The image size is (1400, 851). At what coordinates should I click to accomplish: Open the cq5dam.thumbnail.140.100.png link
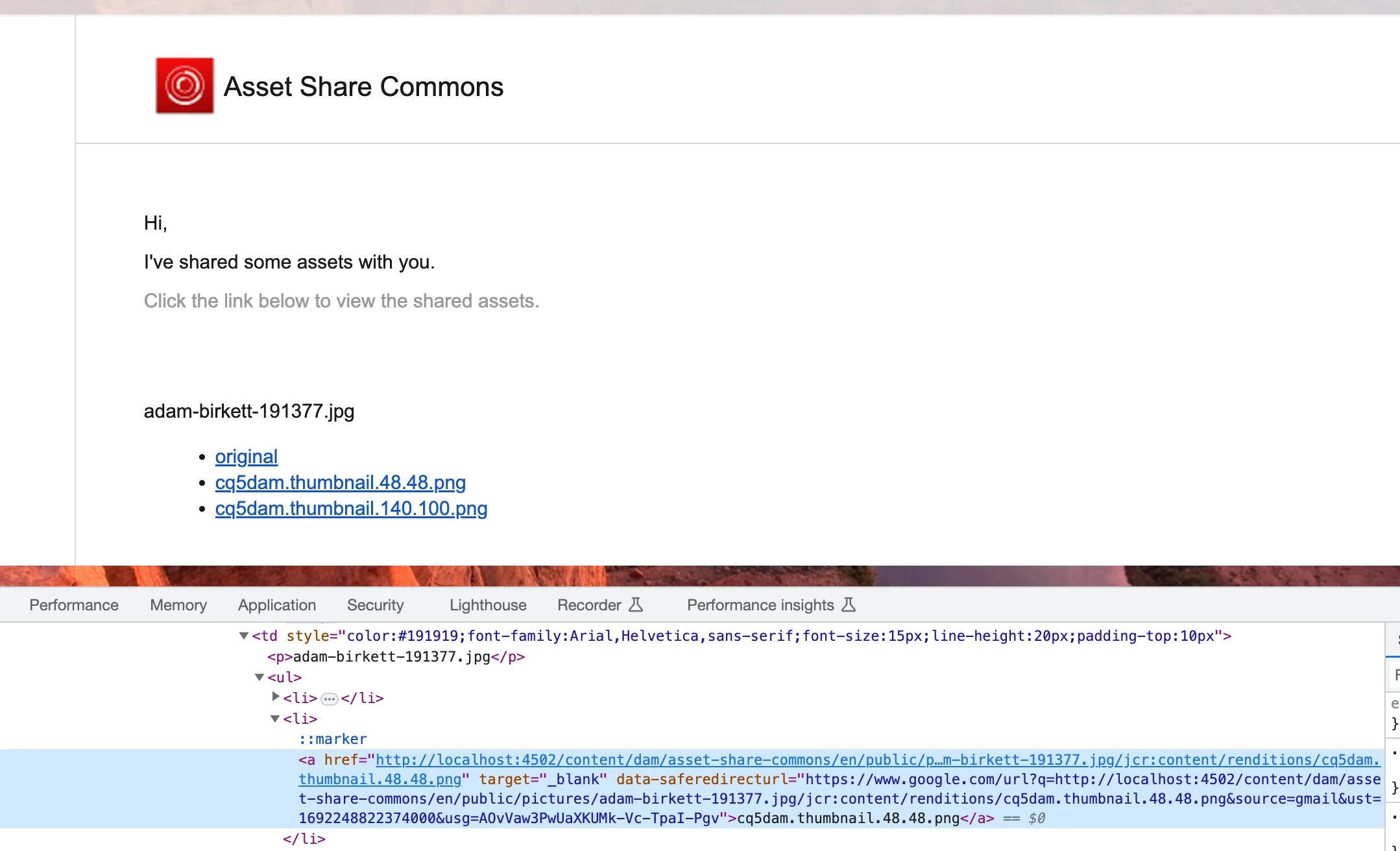pyautogui.click(x=351, y=509)
